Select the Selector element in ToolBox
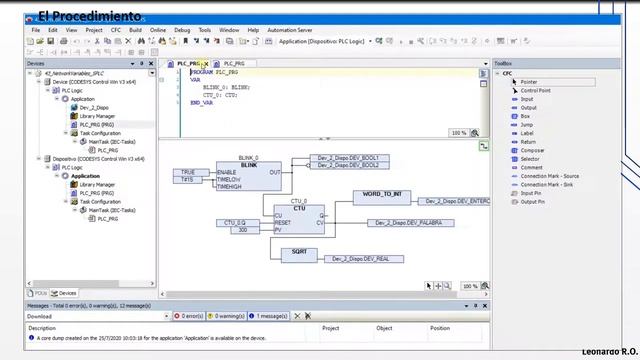This screenshot has height=360, width=640. click(x=526, y=159)
